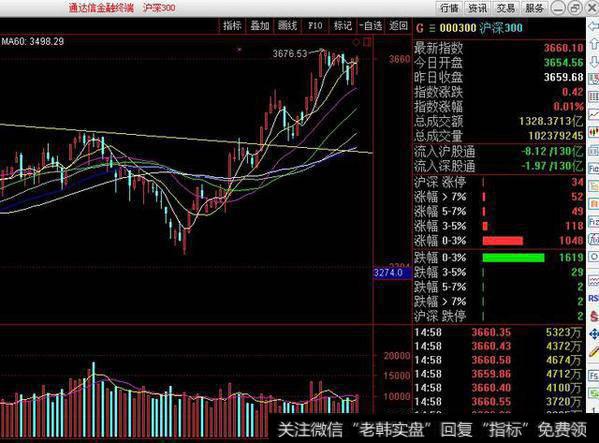Minimize the 通达信 window

(559, 8)
